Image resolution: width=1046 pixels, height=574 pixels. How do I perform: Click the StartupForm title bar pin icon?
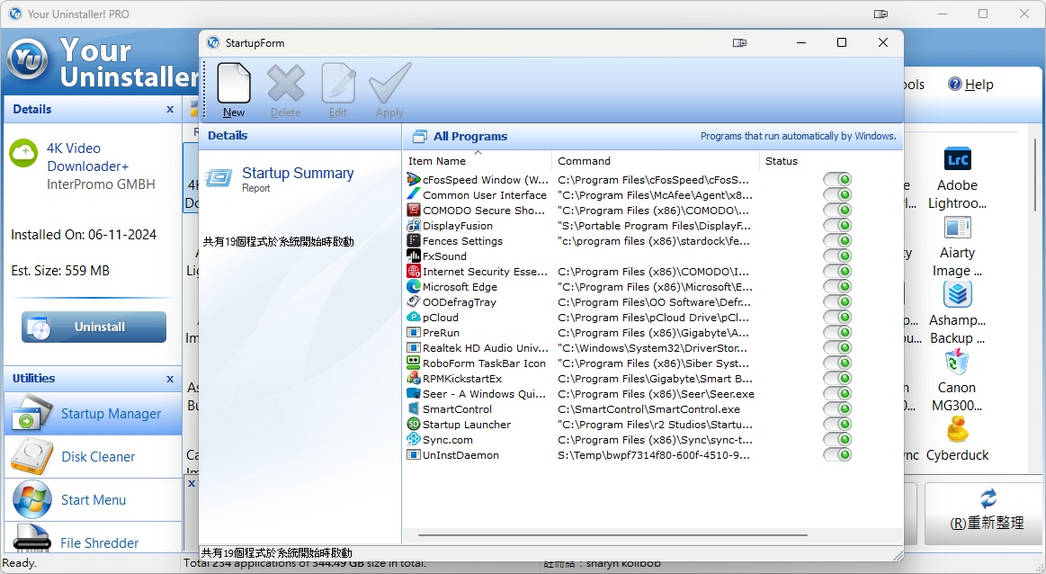point(739,43)
